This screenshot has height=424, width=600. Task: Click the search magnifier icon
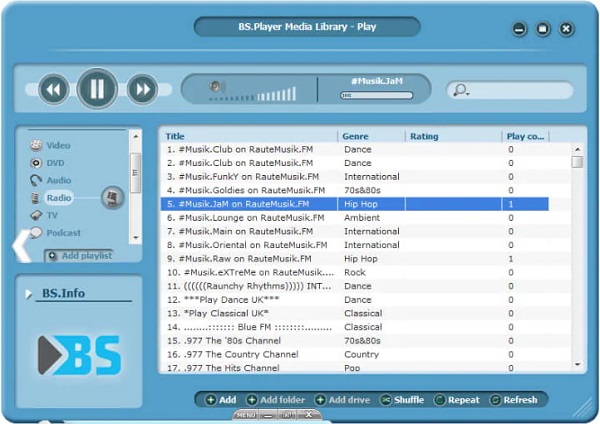coord(460,90)
